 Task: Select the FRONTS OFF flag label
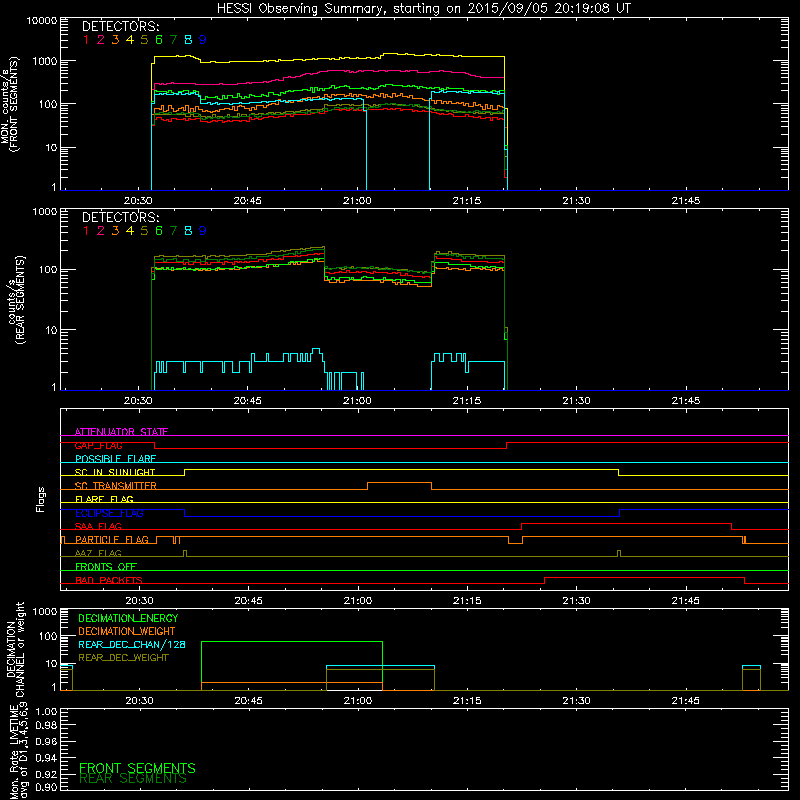pyautogui.click(x=106, y=566)
